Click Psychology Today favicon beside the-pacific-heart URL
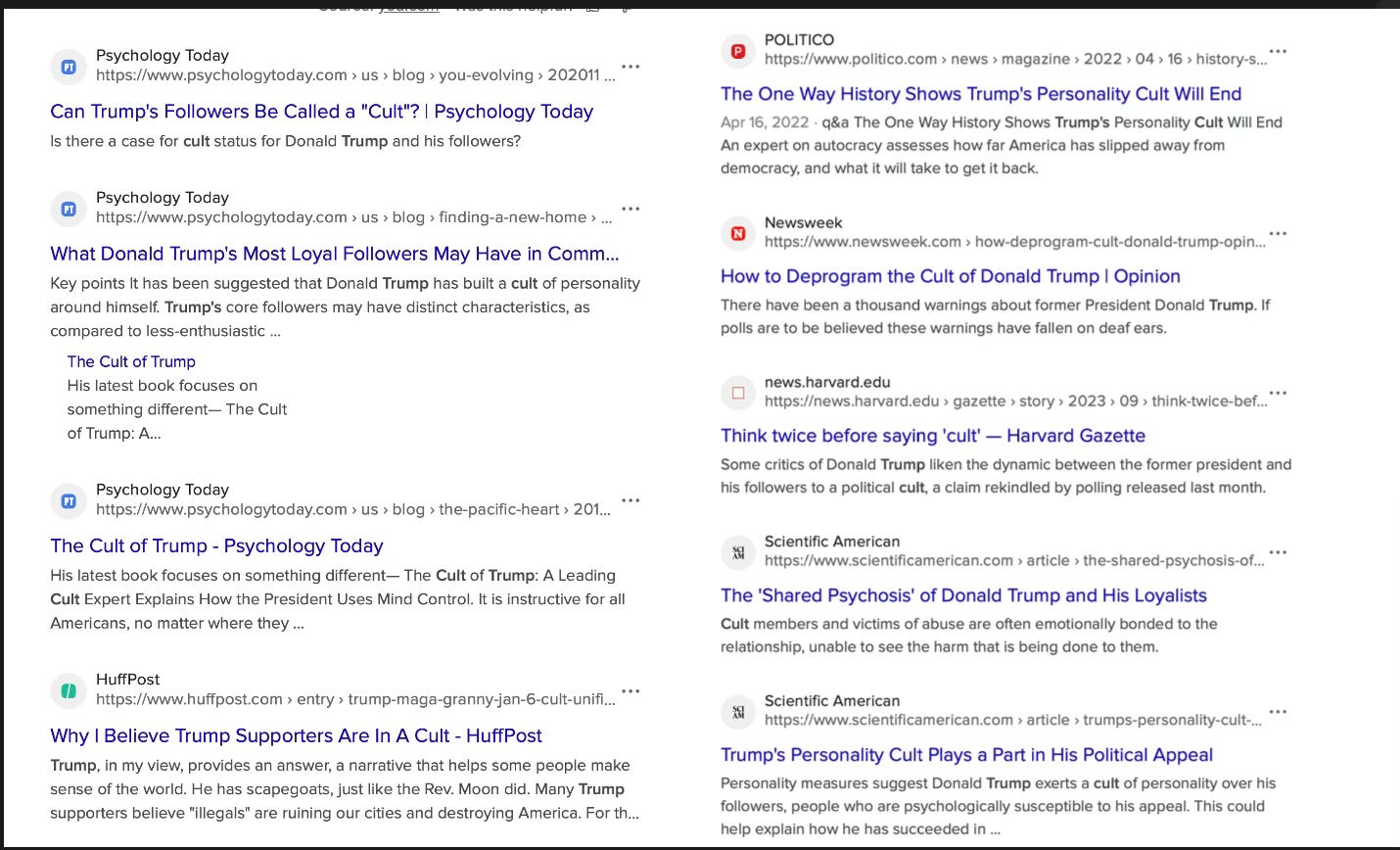This screenshot has width=1400, height=850. 69,500
